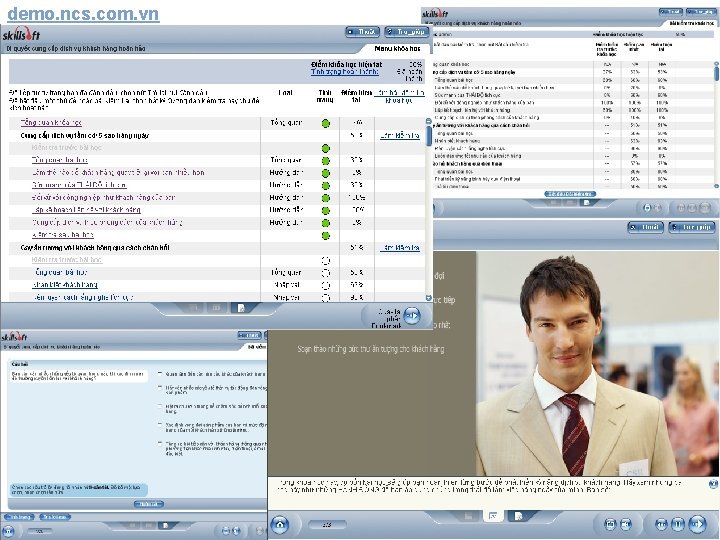The image size is (720, 540).
Task: Click the Cung cấp dịch vụ tầm cỡ 5 sao heading
Action: coord(85,135)
